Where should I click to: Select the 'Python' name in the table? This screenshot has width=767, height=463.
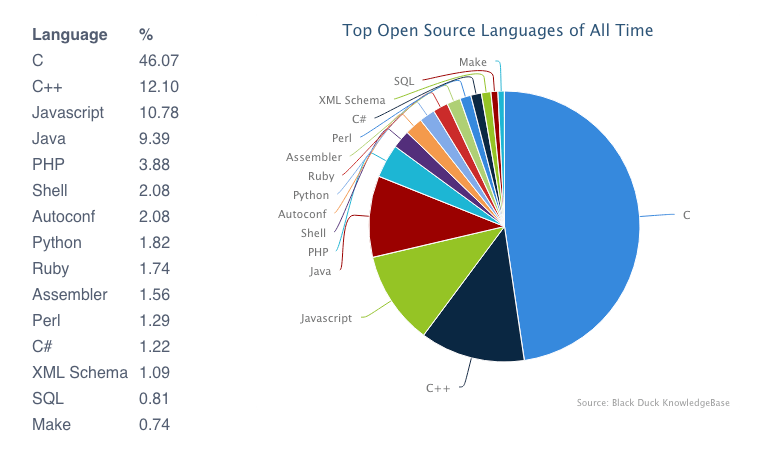(x=57, y=243)
